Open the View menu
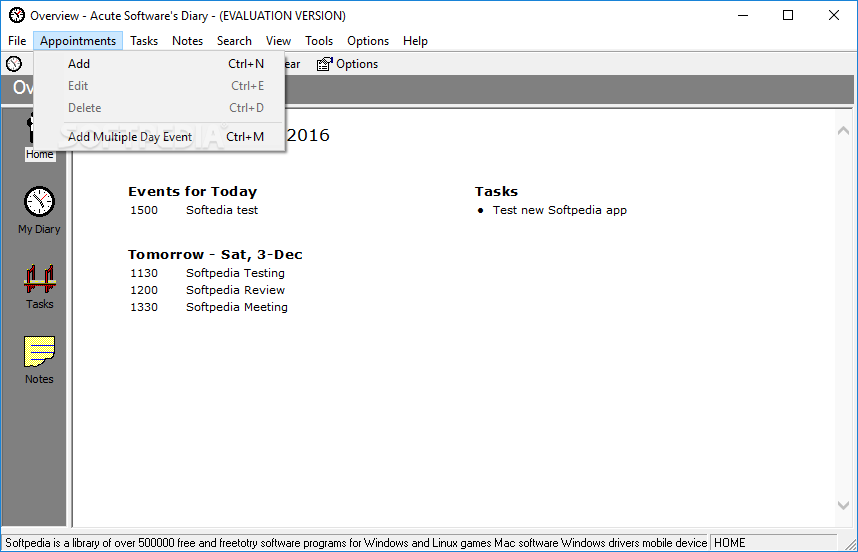The height and width of the screenshot is (552, 858). (278, 41)
